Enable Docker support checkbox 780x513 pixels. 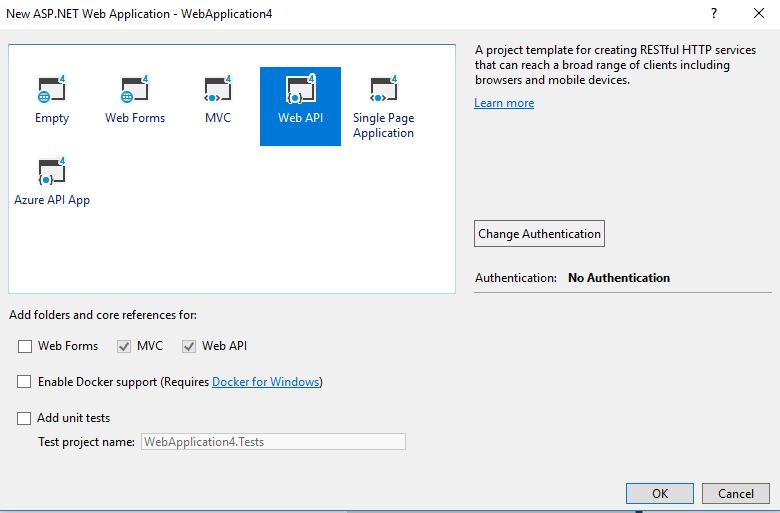tap(24, 382)
